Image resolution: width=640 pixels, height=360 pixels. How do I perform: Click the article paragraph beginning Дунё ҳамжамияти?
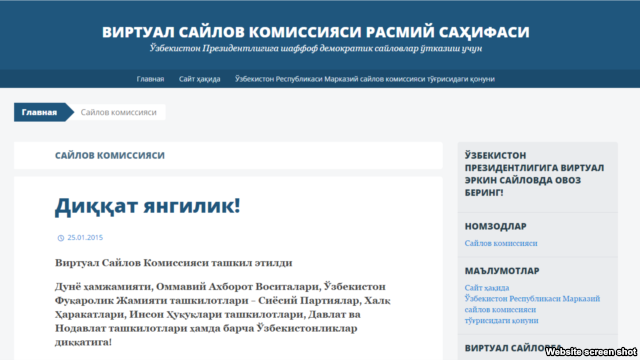tap(223, 314)
